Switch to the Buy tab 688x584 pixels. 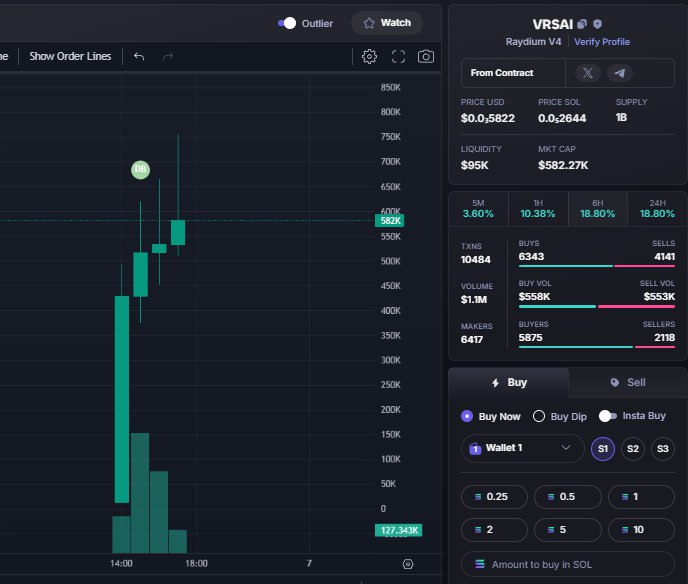tap(509, 383)
